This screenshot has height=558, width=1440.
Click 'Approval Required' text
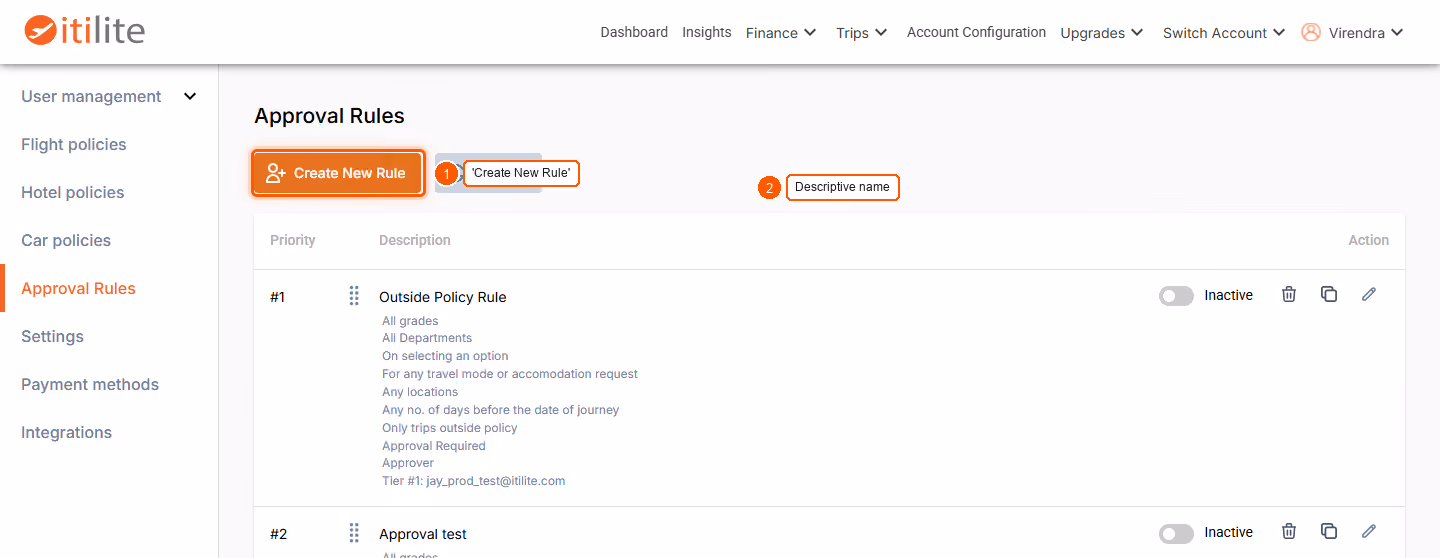434,446
